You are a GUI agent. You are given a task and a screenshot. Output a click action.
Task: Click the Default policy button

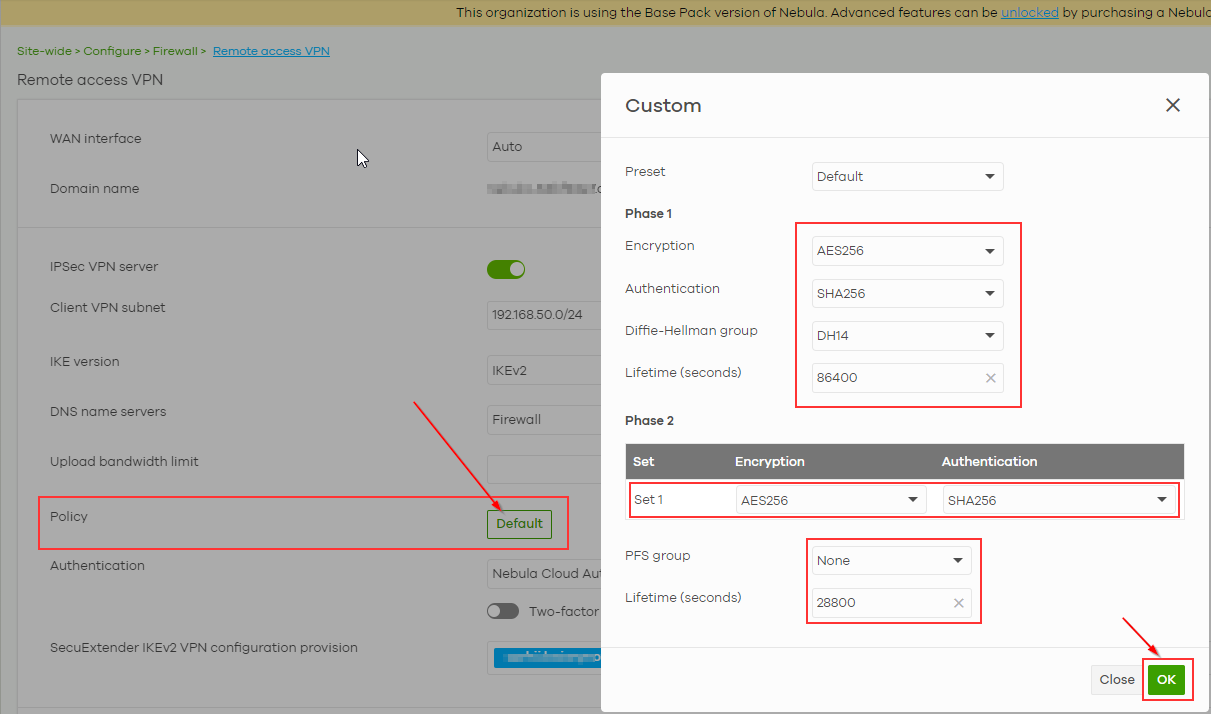519,524
